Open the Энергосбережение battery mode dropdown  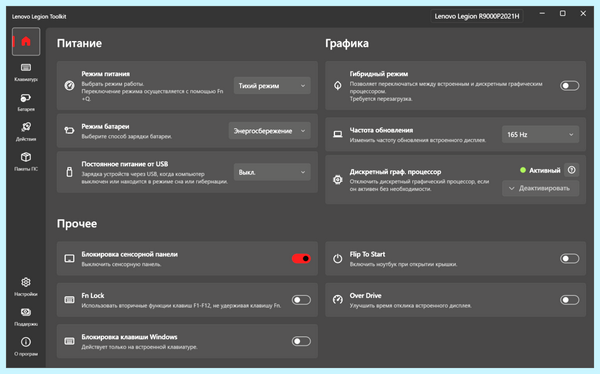point(269,131)
